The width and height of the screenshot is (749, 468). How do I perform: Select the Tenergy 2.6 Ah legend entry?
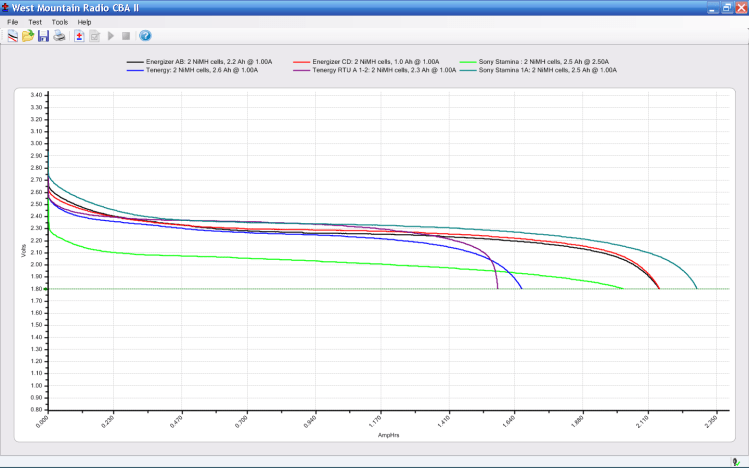(193, 70)
